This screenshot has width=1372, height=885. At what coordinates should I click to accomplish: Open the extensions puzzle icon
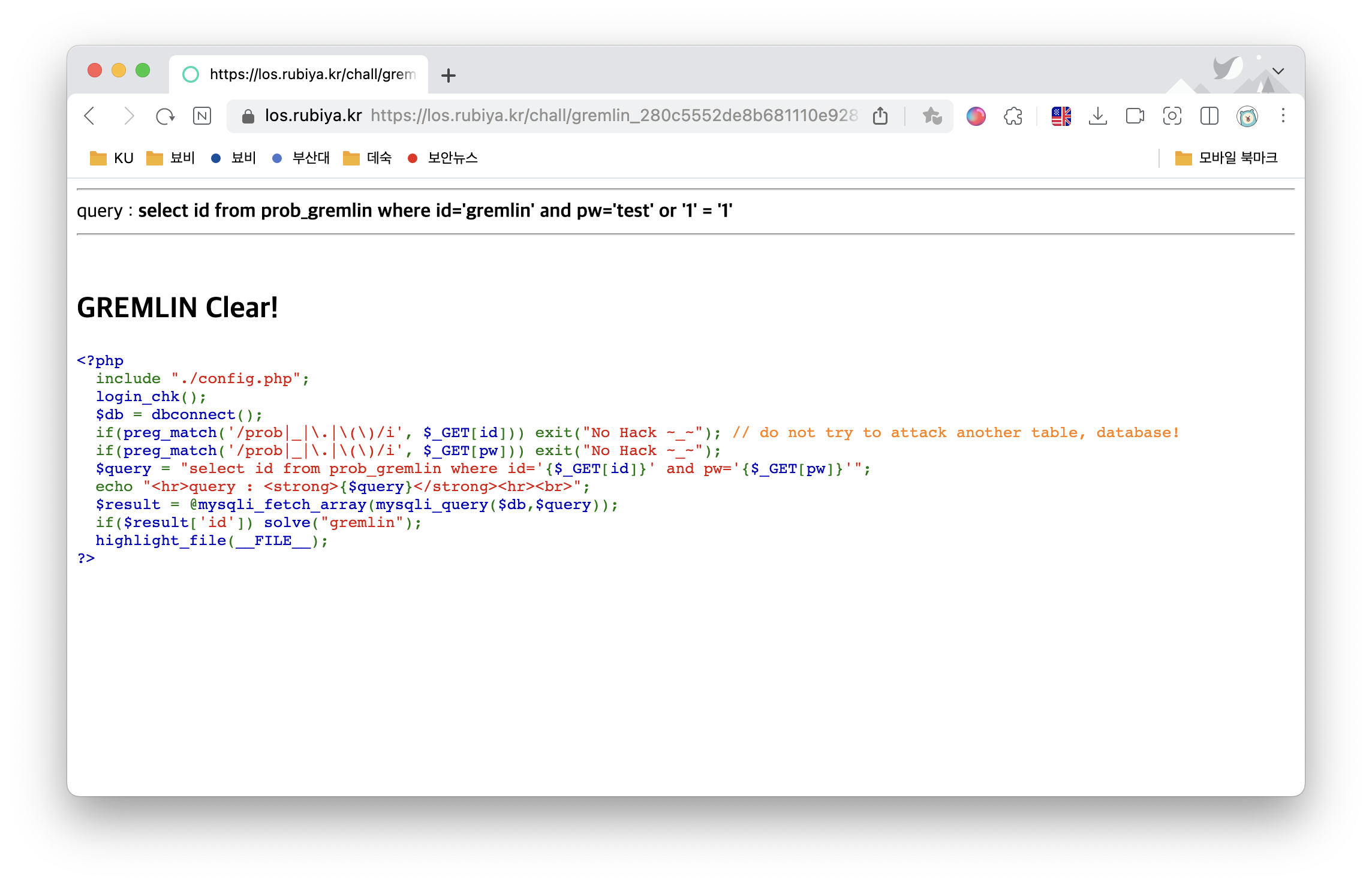click(x=1013, y=116)
